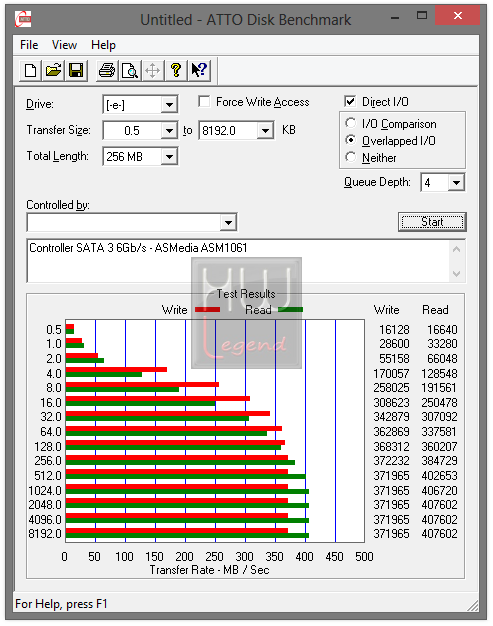Click the description box scroll up arrow
The height and width of the screenshot is (626, 493).
click(457, 250)
